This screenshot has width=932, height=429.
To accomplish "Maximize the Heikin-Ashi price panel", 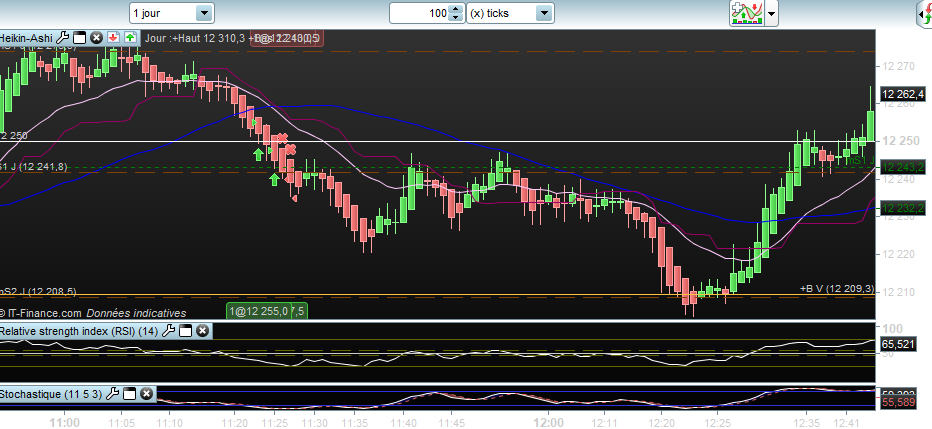I will click(80, 38).
